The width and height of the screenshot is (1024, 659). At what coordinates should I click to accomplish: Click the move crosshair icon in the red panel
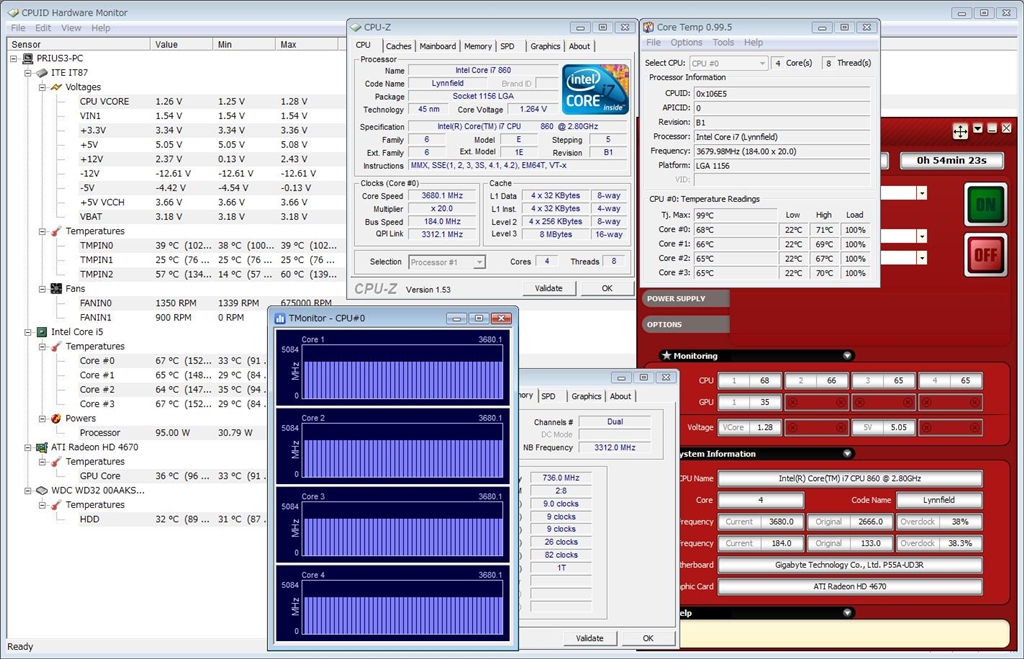[x=960, y=130]
